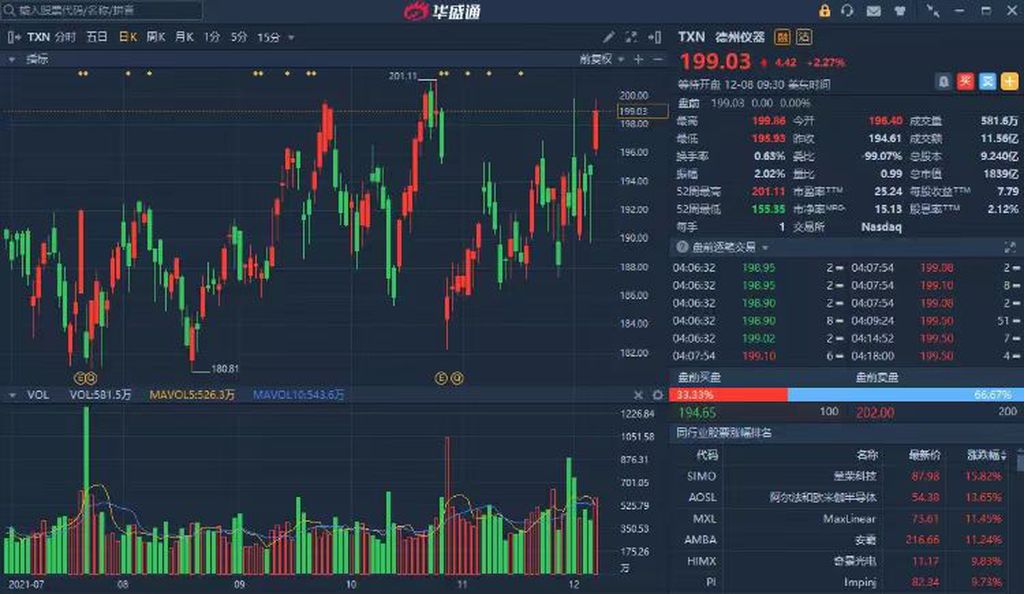Screen dimensions: 1024x594
Task: Click the 代码 column header
Action: point(707,455)
